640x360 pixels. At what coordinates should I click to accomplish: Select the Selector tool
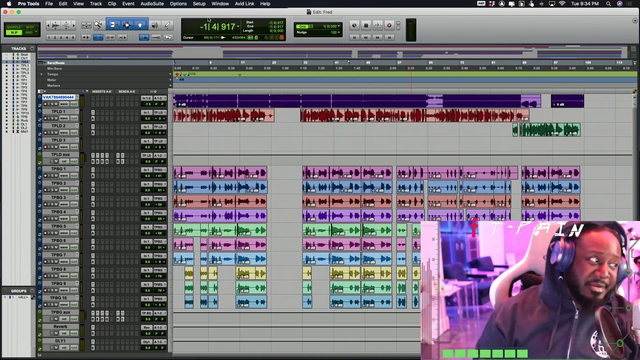click(x=127, y=25)
